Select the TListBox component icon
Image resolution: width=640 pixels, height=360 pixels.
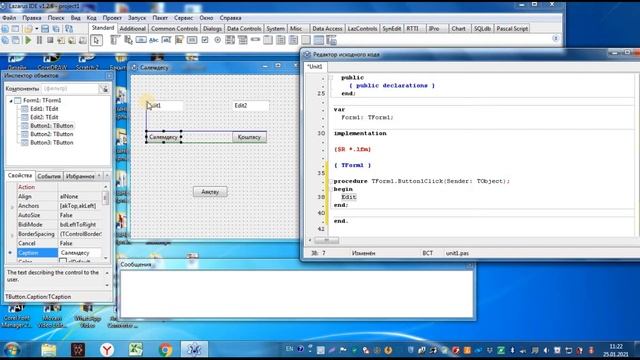coord(230,40)
